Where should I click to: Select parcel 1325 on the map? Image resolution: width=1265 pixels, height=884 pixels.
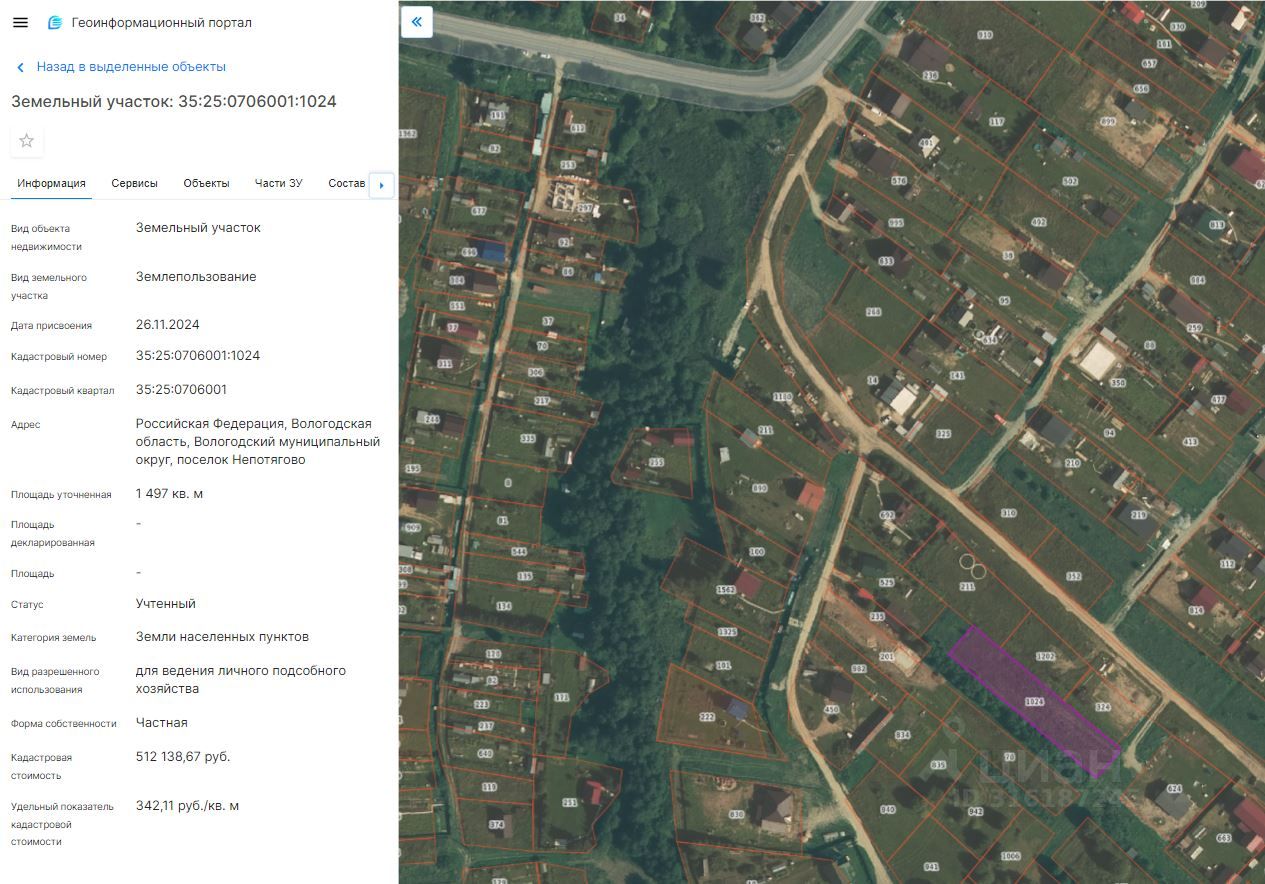[x=727, y=632]
